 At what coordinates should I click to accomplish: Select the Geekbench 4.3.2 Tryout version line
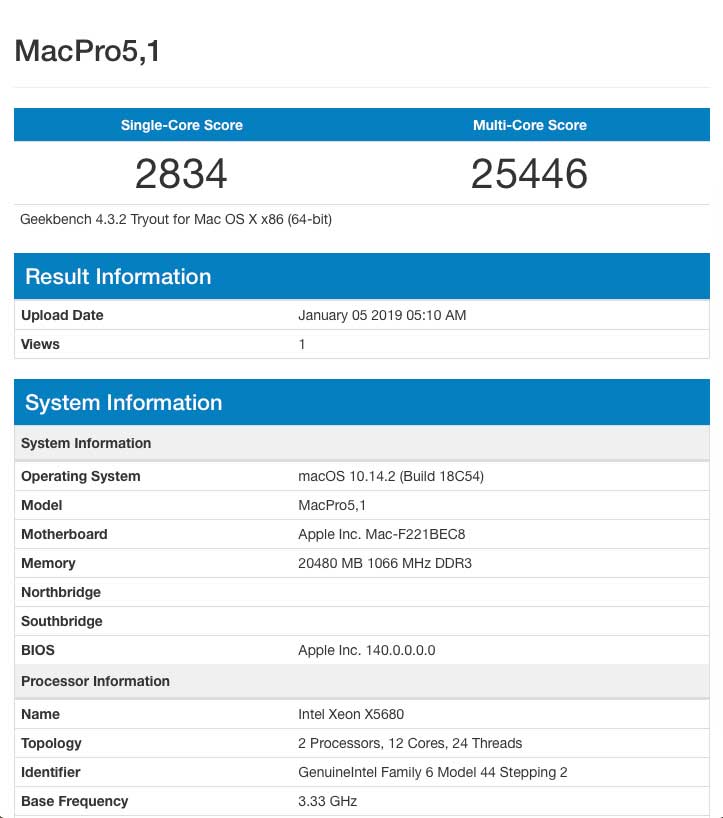176,219
